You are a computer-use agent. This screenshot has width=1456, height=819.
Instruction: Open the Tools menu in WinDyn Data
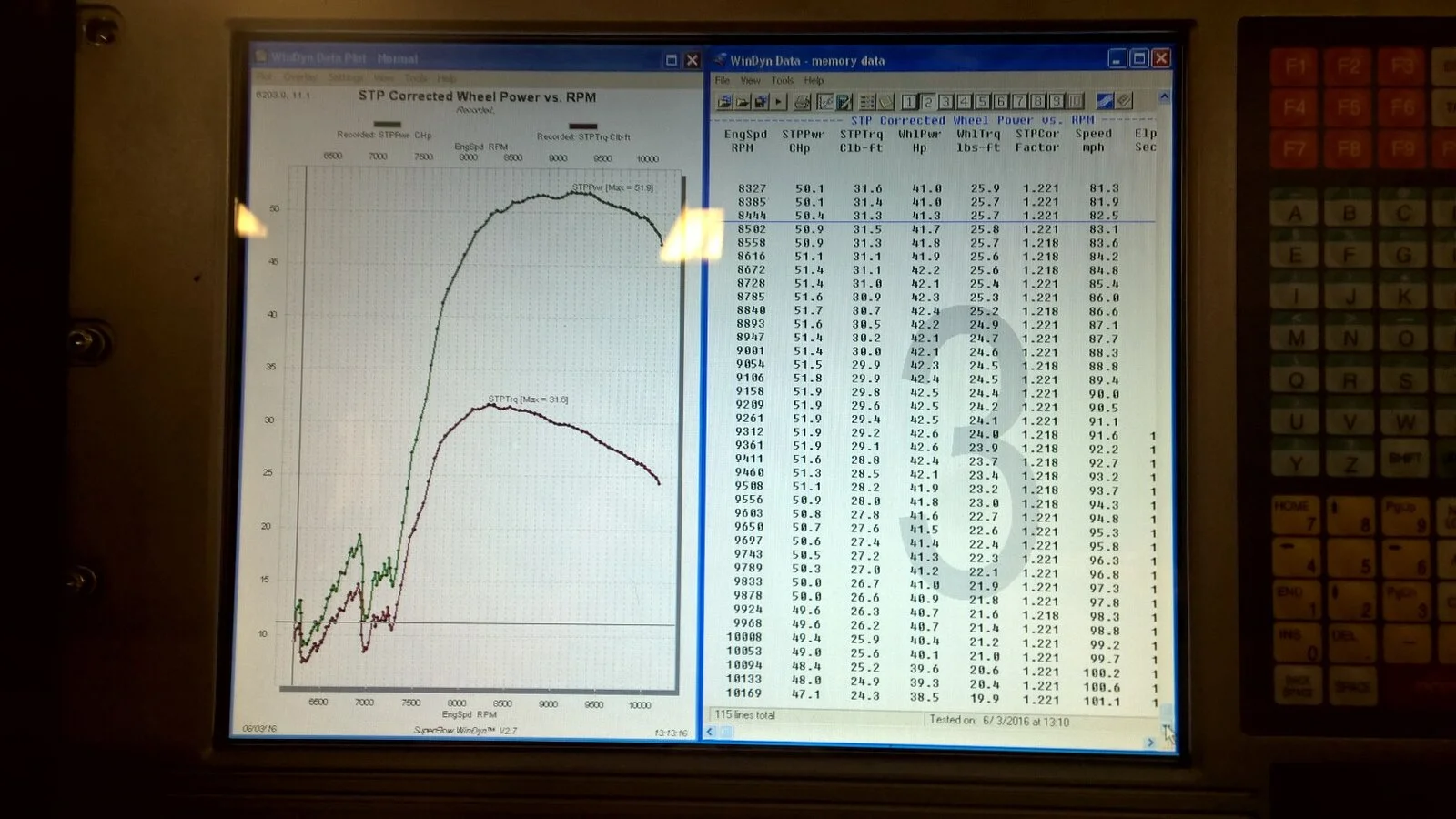[783, 81]
